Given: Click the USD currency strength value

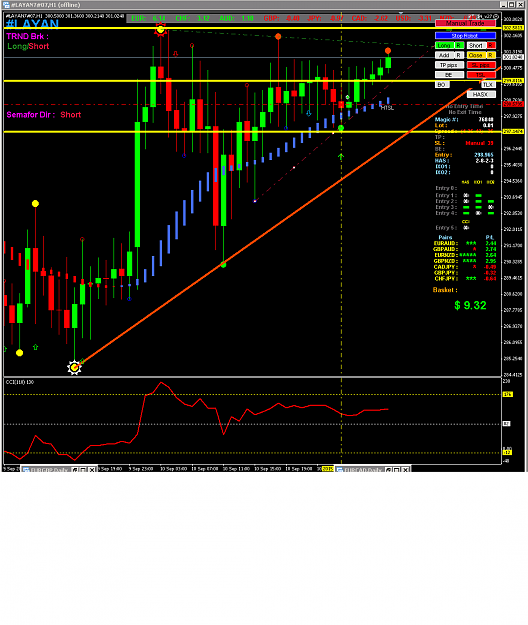Looking at the screenshot, I should 425,18.
